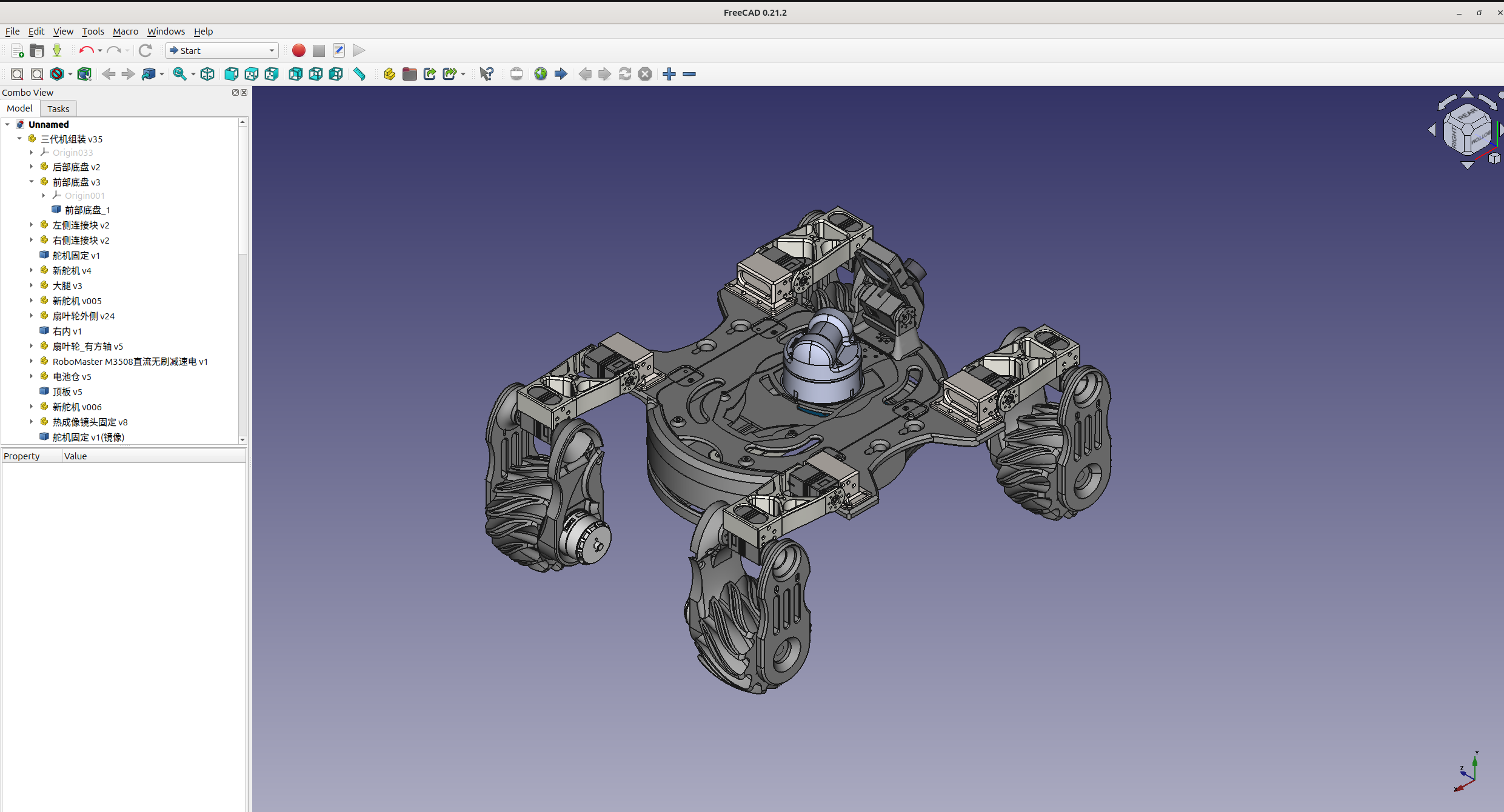Screen dimensions: 1504x812
Task: Click the Fit All view icon
Action: [x=17, y=74]
